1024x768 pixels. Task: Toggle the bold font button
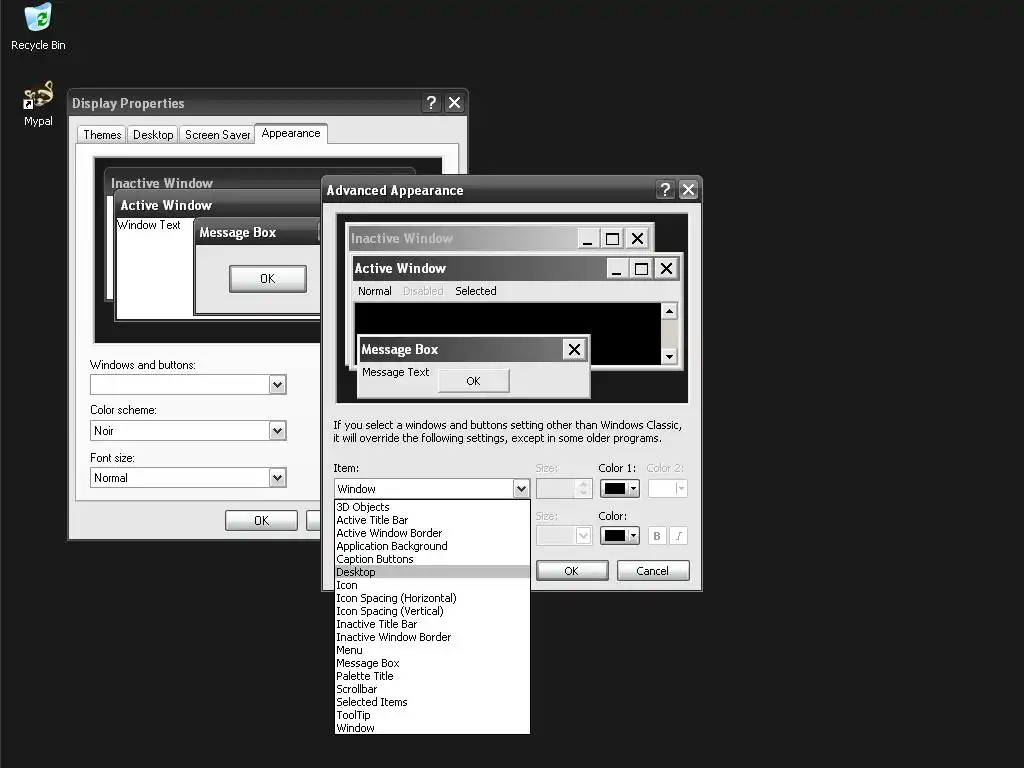(x=657, y=536)
